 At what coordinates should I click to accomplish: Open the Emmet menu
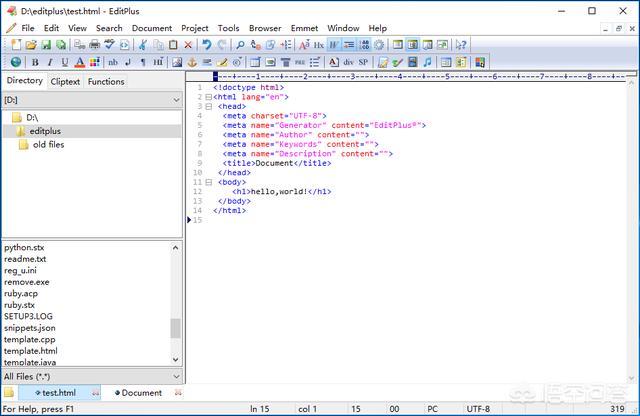click(x=304, y=28)
